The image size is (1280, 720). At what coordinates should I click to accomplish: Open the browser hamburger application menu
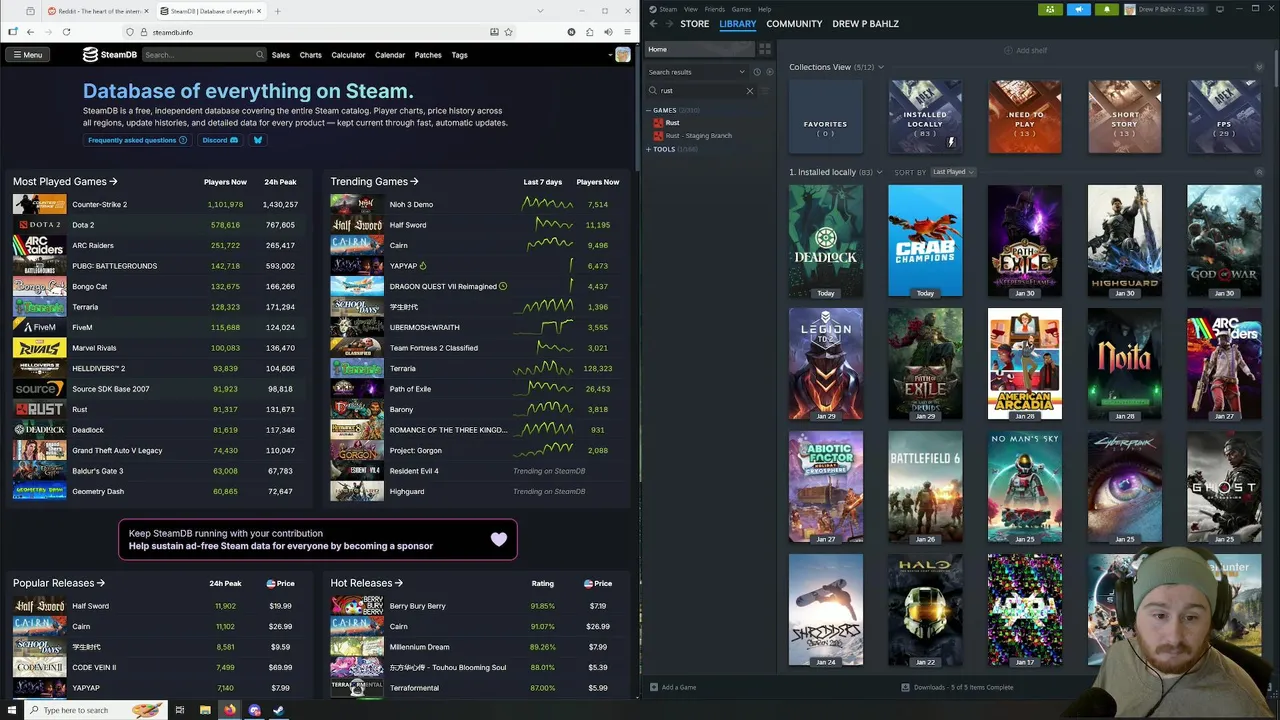[x=626, y=32]
